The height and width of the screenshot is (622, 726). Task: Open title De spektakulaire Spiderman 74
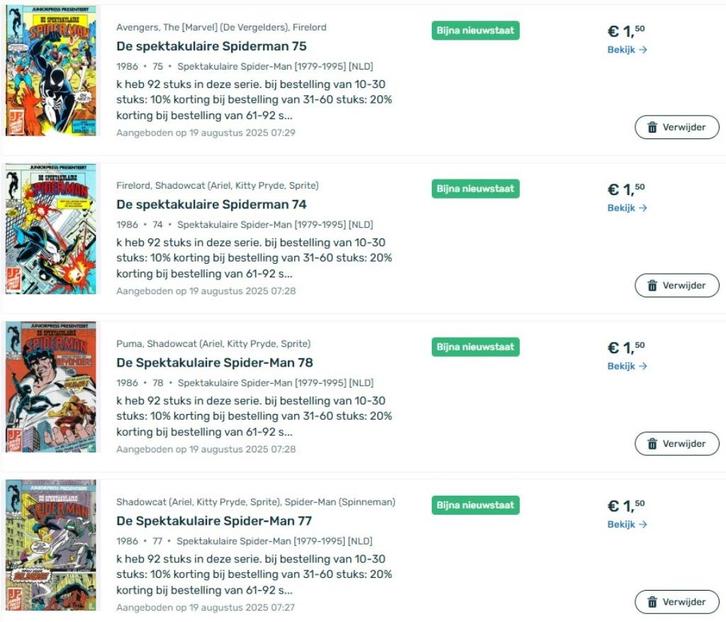click(211, 204)
